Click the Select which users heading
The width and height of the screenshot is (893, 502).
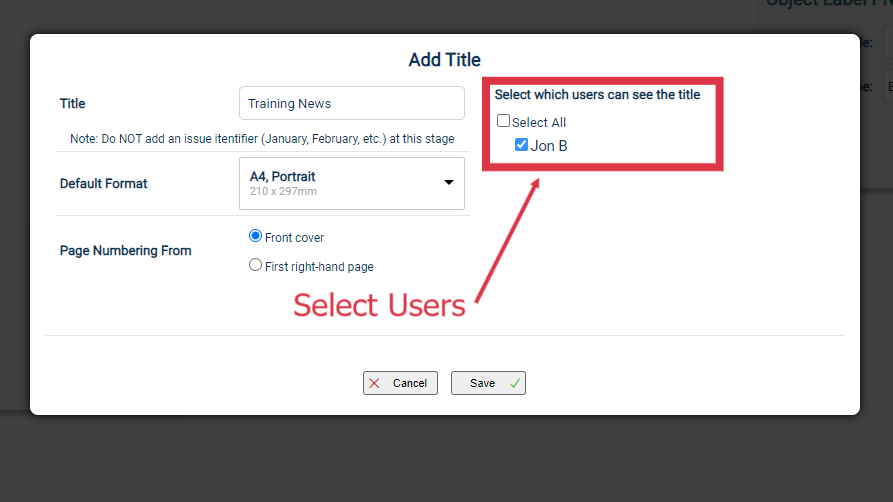point(597,95)
